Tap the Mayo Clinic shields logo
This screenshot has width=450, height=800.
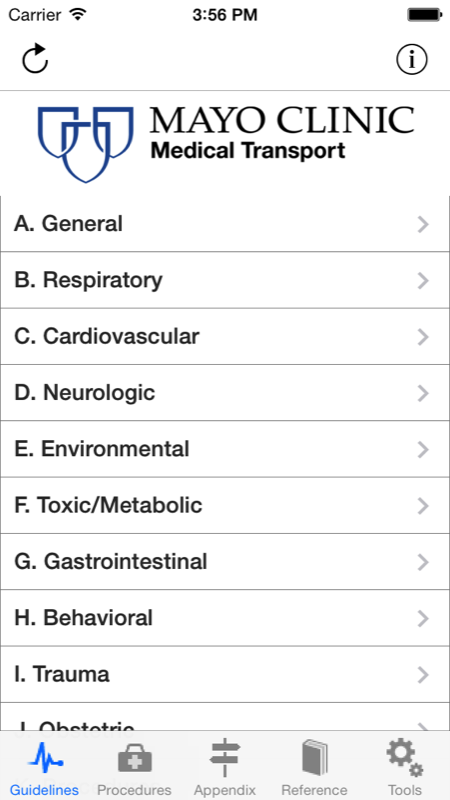click(x=86, y=144)
